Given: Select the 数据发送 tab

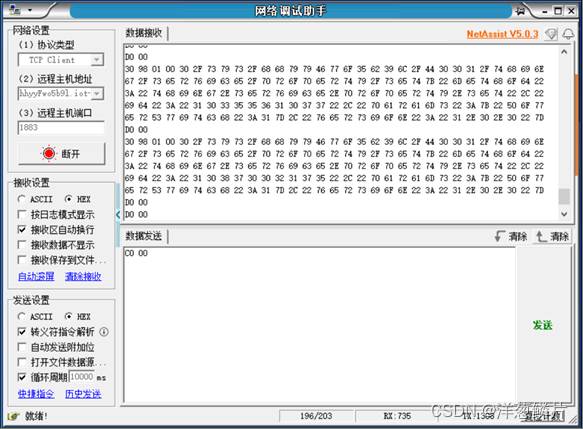Looking at the screenshot, I should click(x=144, y=236).
